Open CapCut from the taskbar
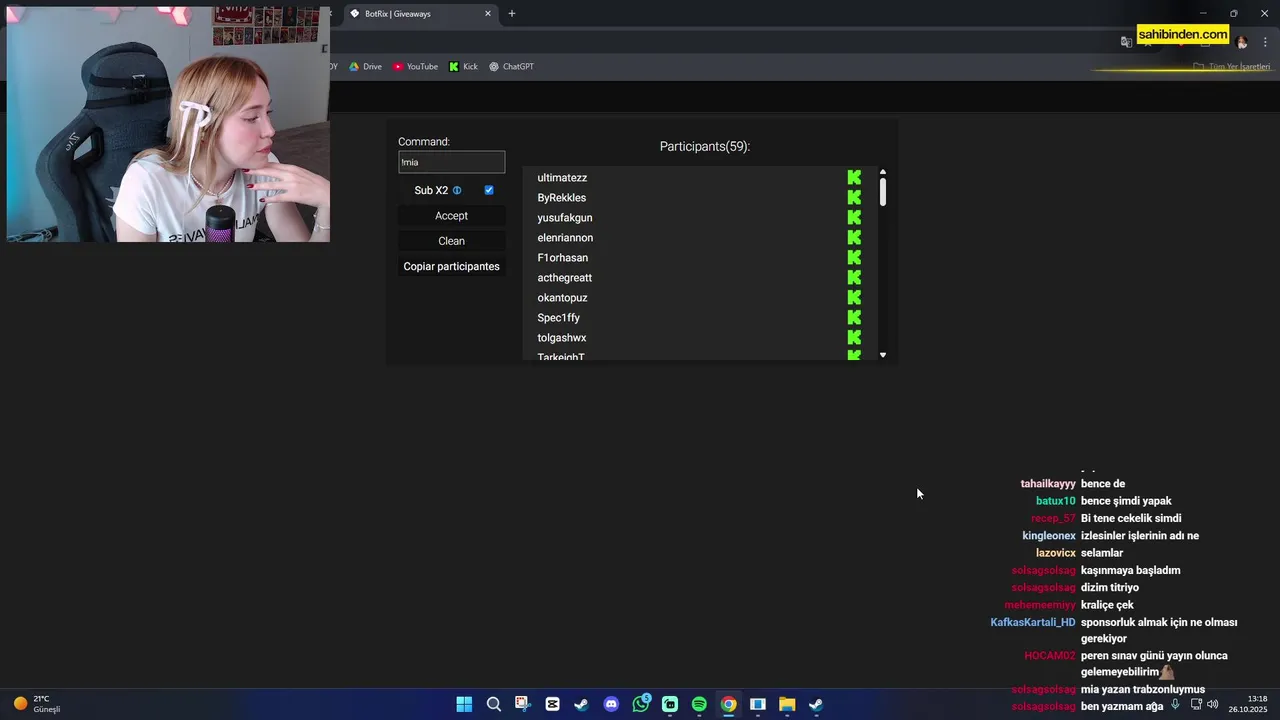The width and height of the screenshot is (1280, 720). click(552, 704)
